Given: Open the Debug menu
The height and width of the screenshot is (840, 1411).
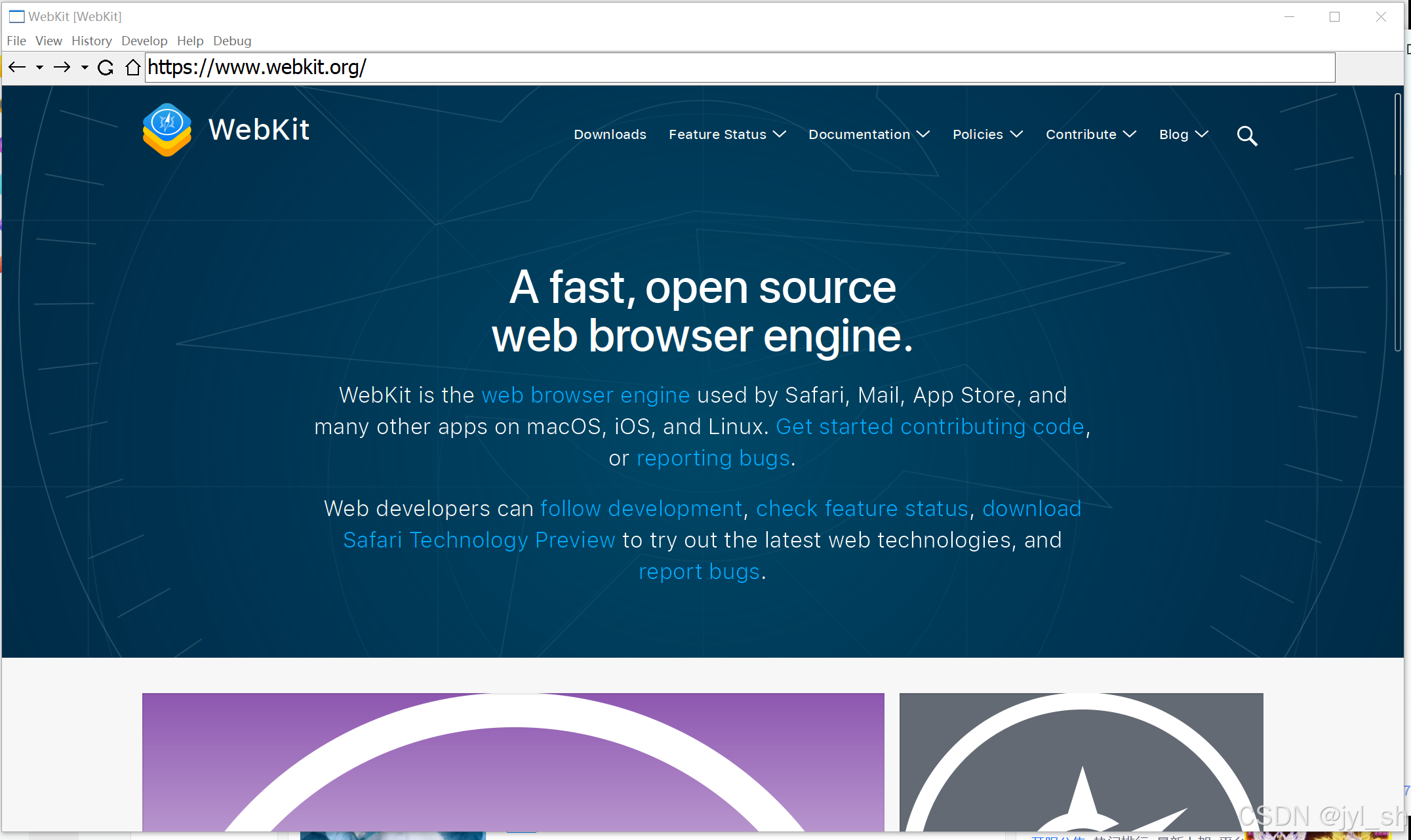Looking at the screenshot, I should 232,41.
